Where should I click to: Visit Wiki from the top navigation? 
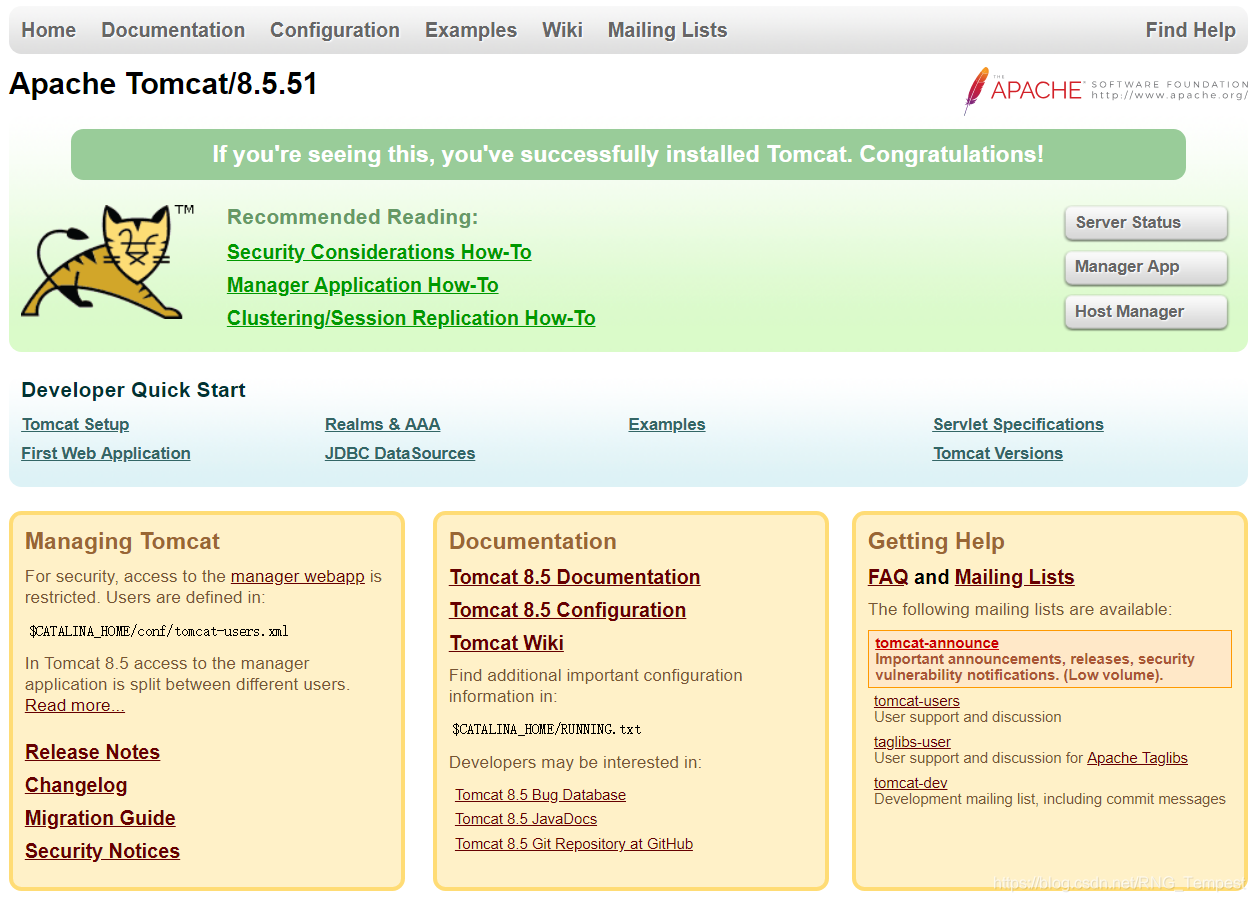pos(562,30)
